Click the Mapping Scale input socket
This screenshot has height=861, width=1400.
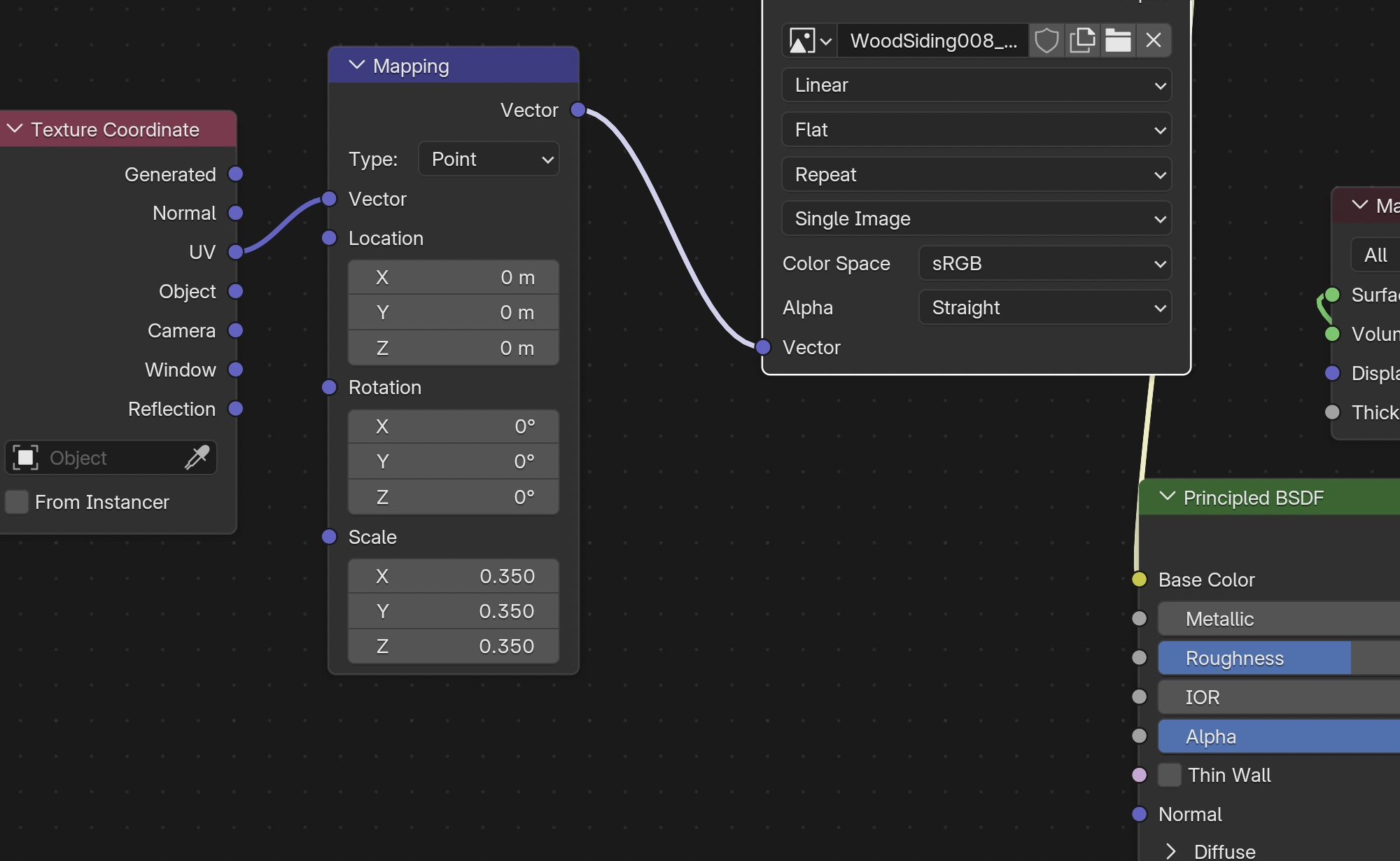tap(329, 537)
